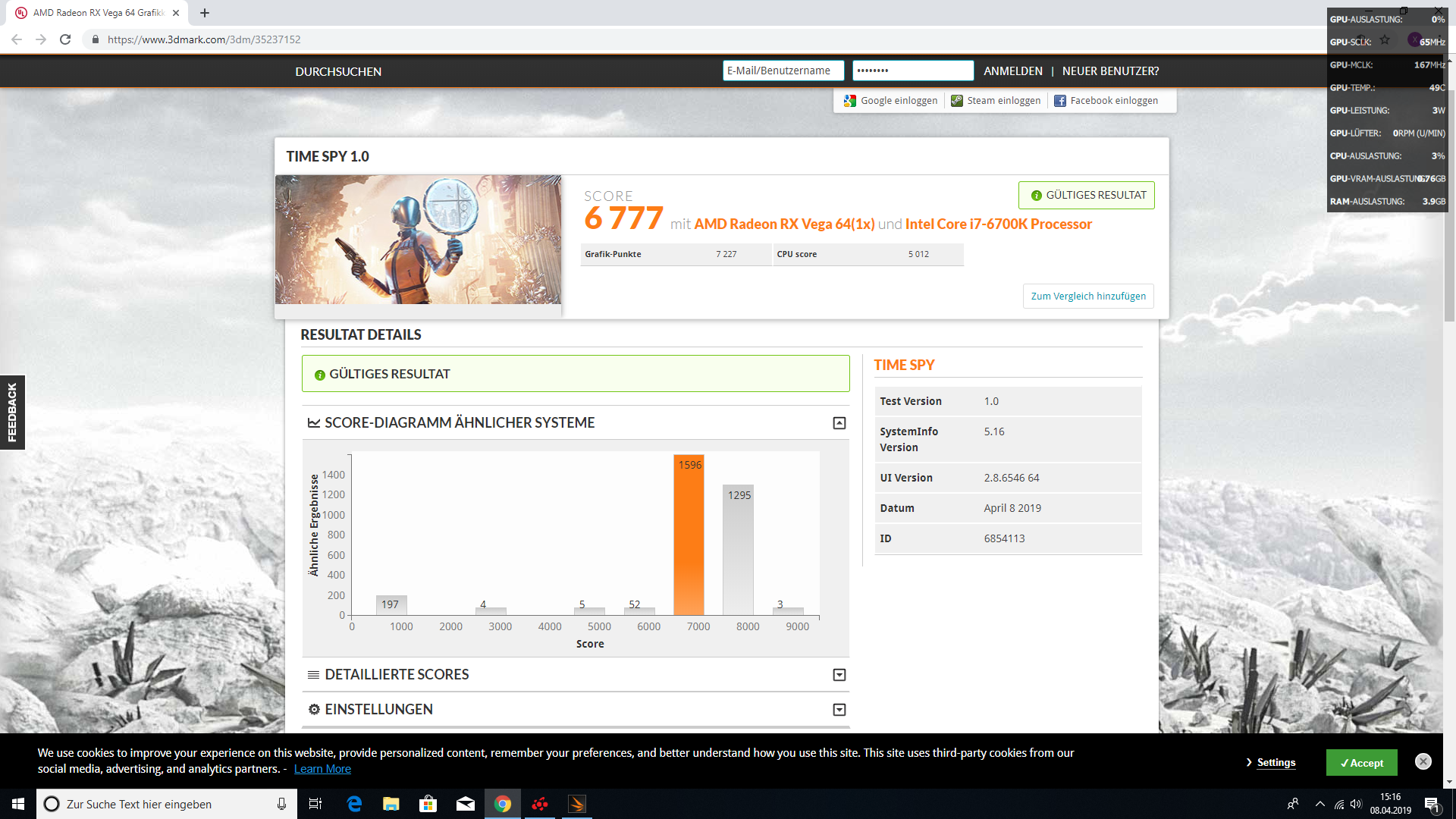1456x819 pixels.
Task: Open Task View on the taskbar
Action: point(315,804)
